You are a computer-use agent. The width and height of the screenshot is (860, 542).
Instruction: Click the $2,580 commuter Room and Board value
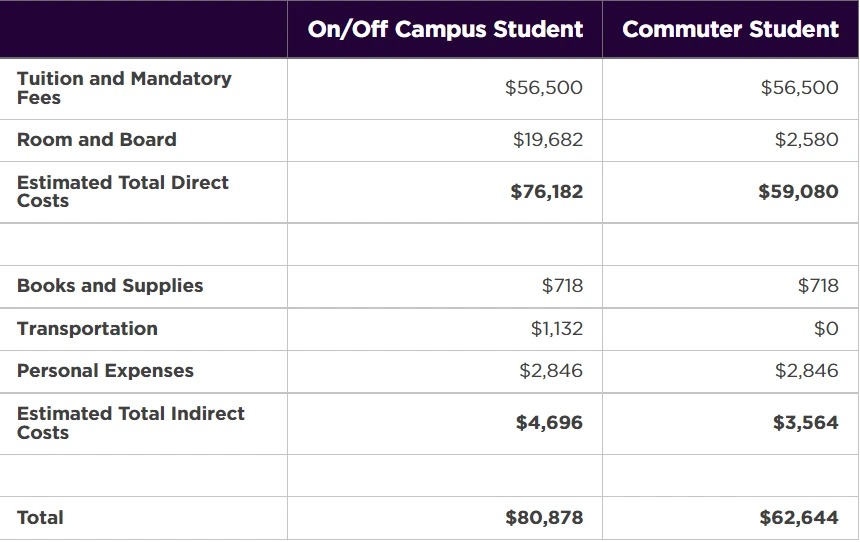(x=806, y=140)
